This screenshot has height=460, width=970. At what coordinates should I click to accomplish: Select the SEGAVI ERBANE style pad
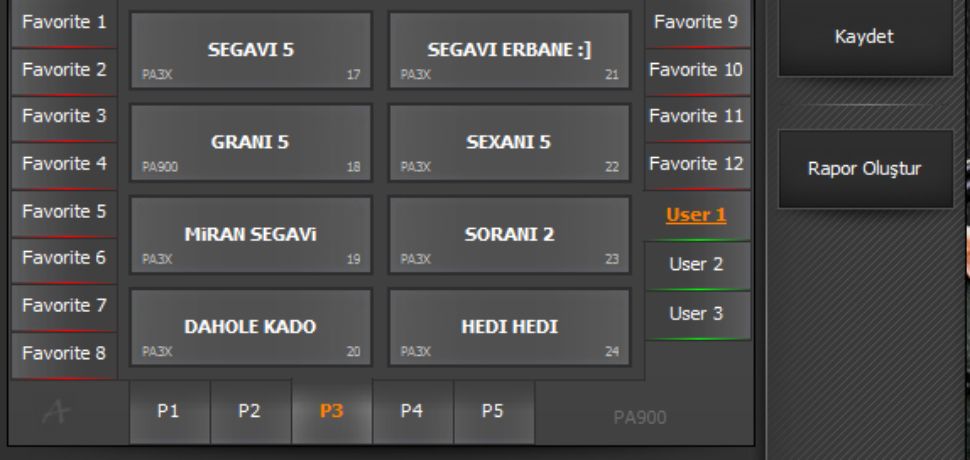[x=509, y=50]
